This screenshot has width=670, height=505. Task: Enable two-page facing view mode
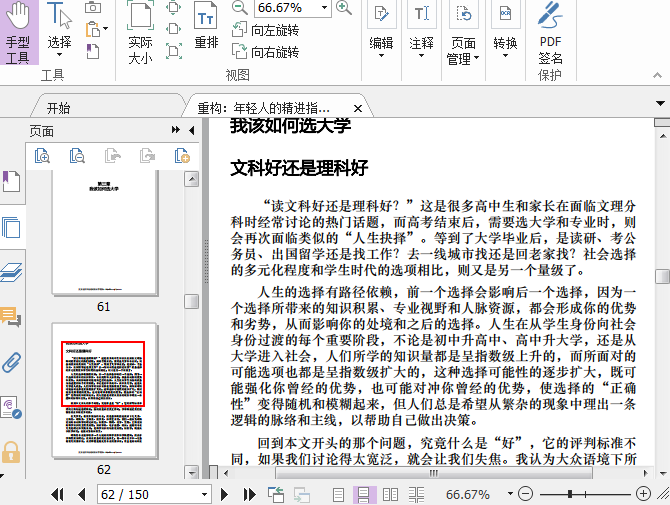[x=390, y=495]
